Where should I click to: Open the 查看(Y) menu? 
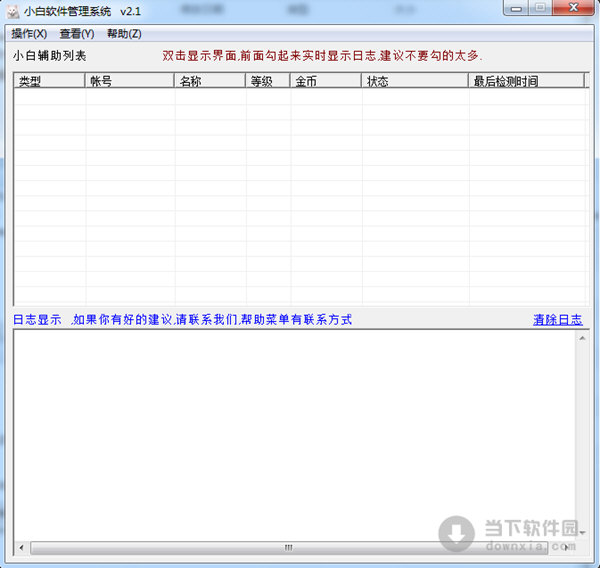(x=77, y=34)
